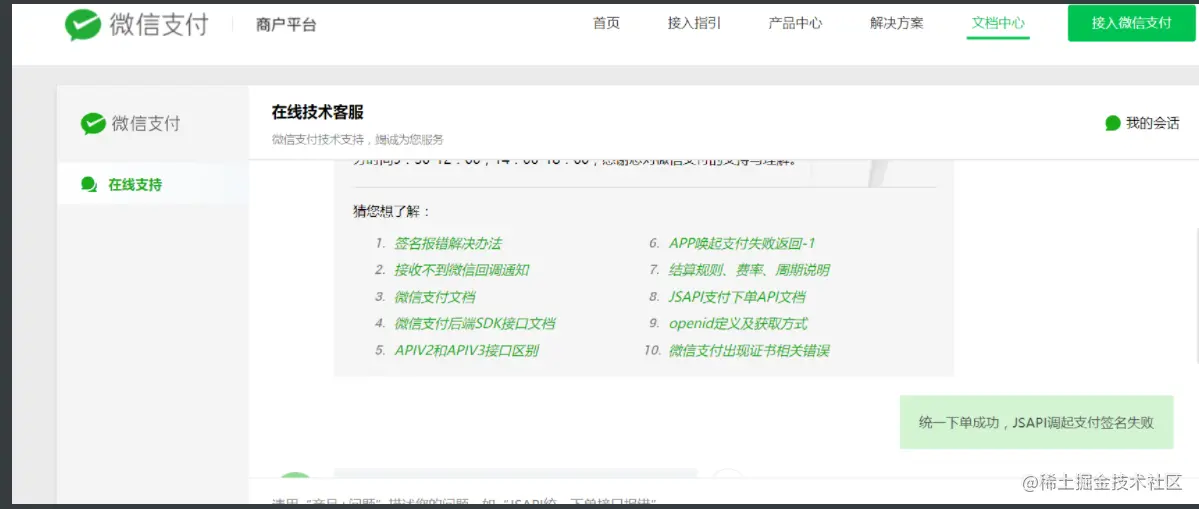Open link APIV2和APIV3接口区别
Viewport: 1199px width, 509px height.
pos(466,350)
